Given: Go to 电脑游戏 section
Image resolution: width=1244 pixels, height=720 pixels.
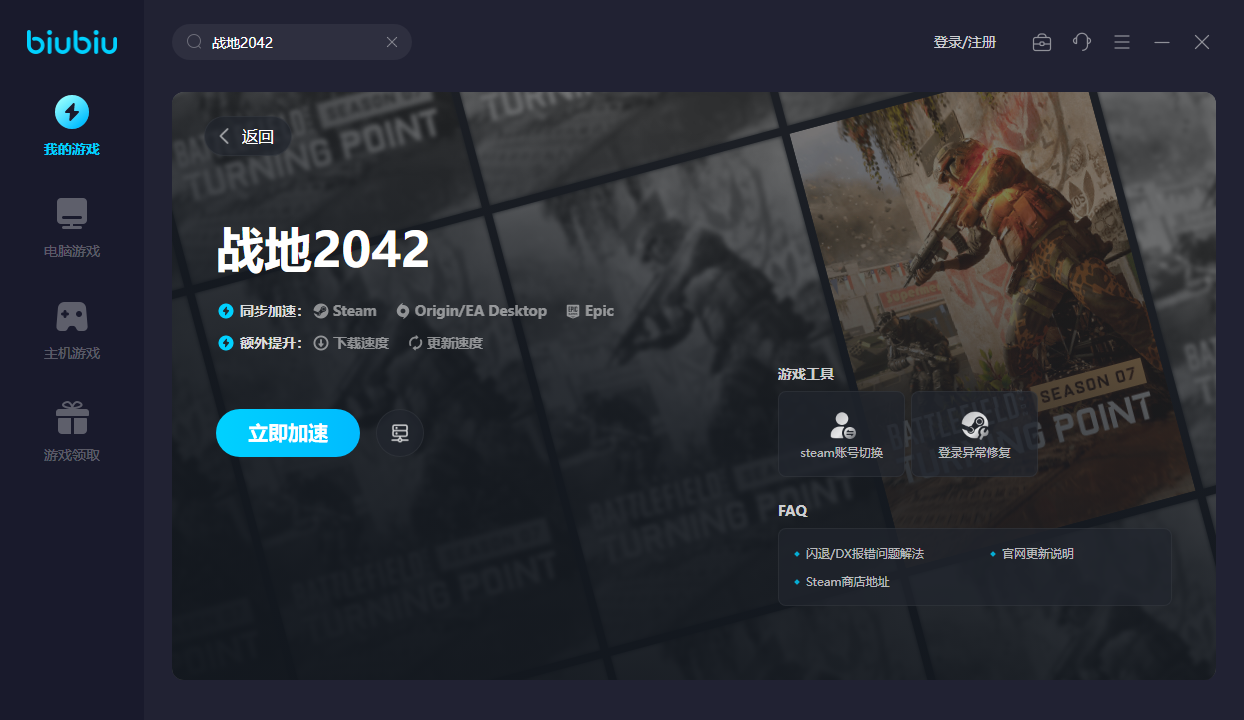Looking at the screenshot, I should tap(71, 228).
